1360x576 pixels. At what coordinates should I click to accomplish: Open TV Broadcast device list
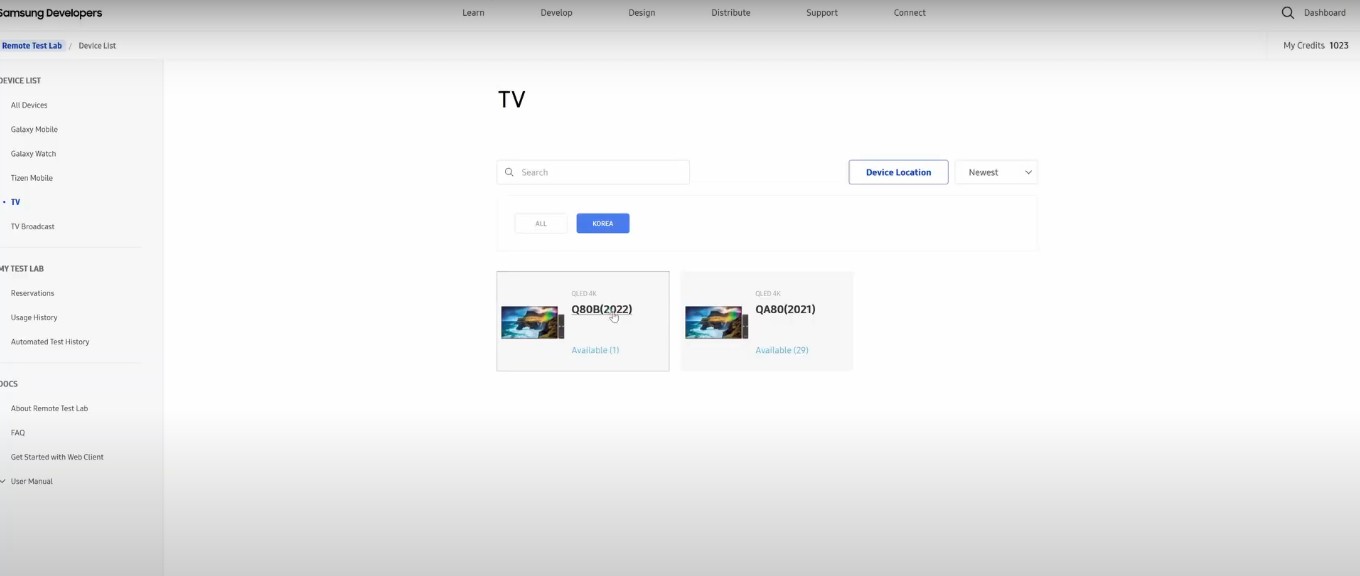point(33,227)
